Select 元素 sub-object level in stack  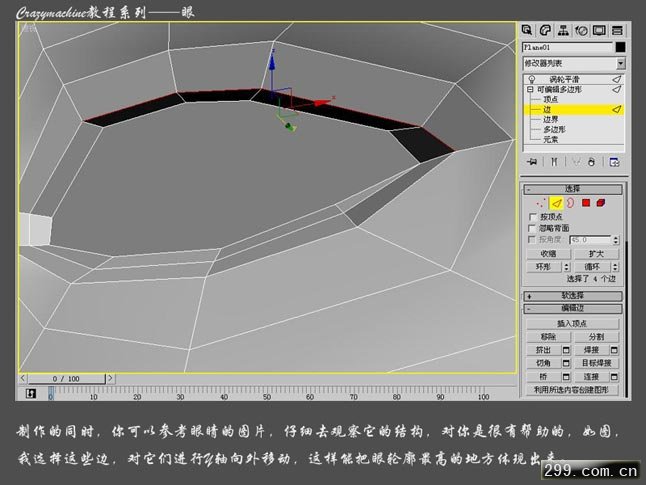tap(550, 140)
